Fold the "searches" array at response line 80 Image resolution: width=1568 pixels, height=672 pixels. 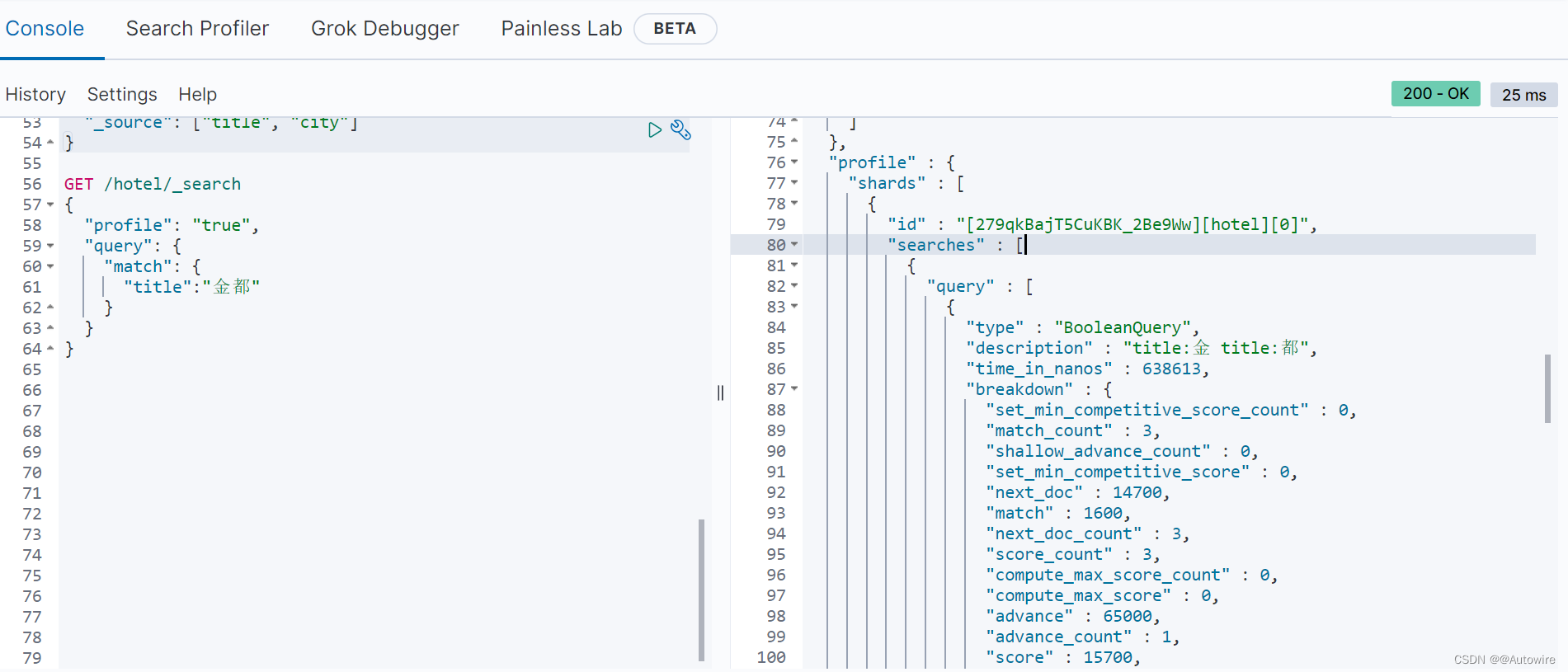pyautogui.click(x=794, y=245)
